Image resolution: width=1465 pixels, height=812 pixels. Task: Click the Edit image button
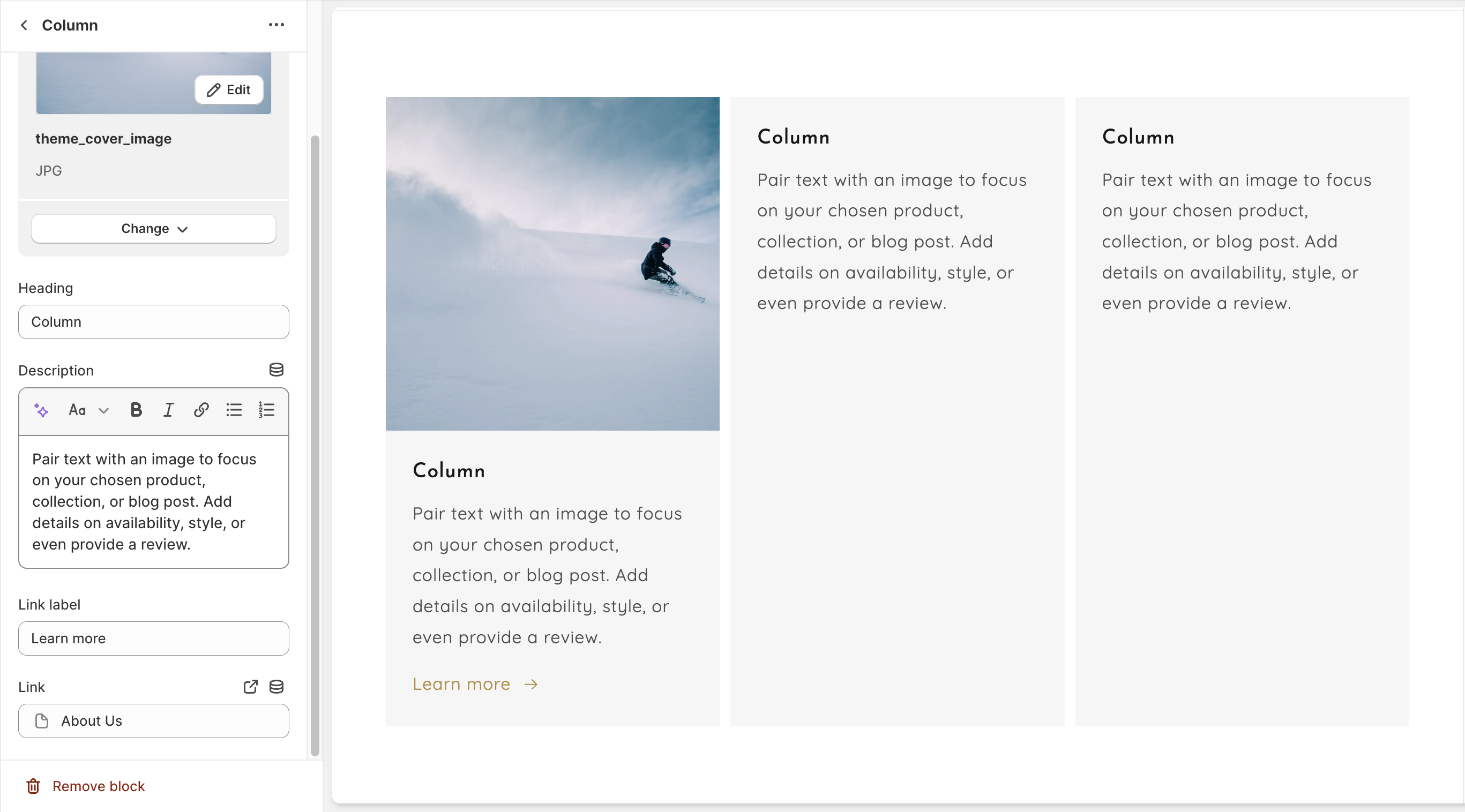coord(229,90)
